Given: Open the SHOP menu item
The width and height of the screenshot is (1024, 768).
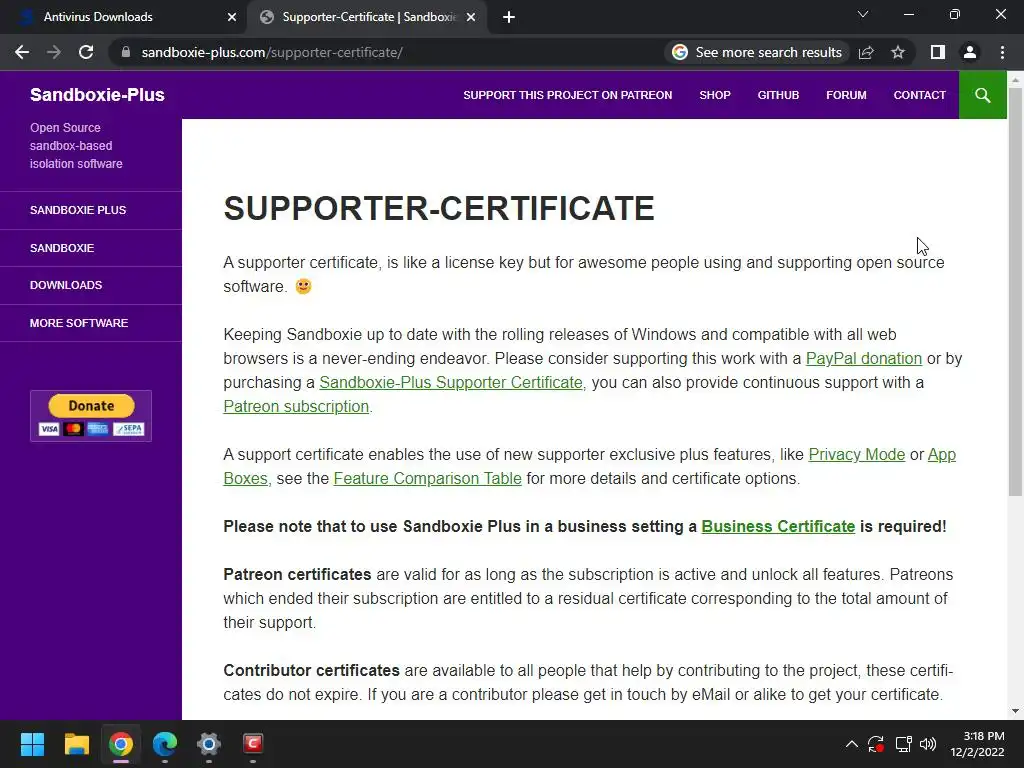Looking at the screenshot, I should coord(715,95).
